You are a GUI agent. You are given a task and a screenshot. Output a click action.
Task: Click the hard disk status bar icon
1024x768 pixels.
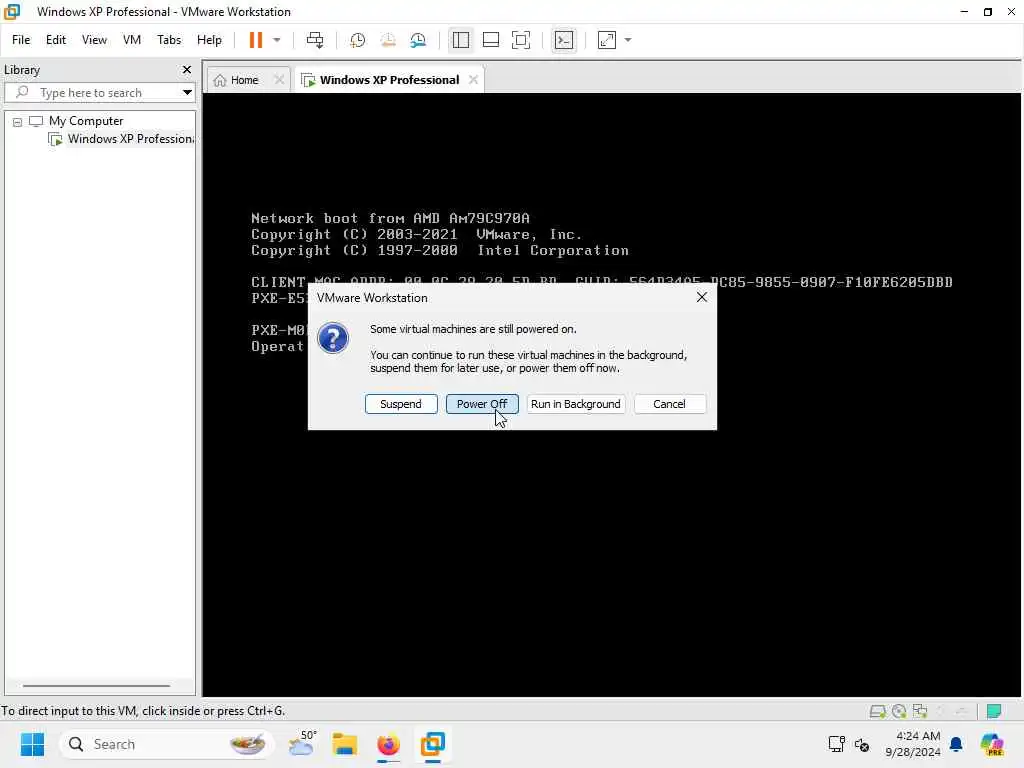pos(877,711)
